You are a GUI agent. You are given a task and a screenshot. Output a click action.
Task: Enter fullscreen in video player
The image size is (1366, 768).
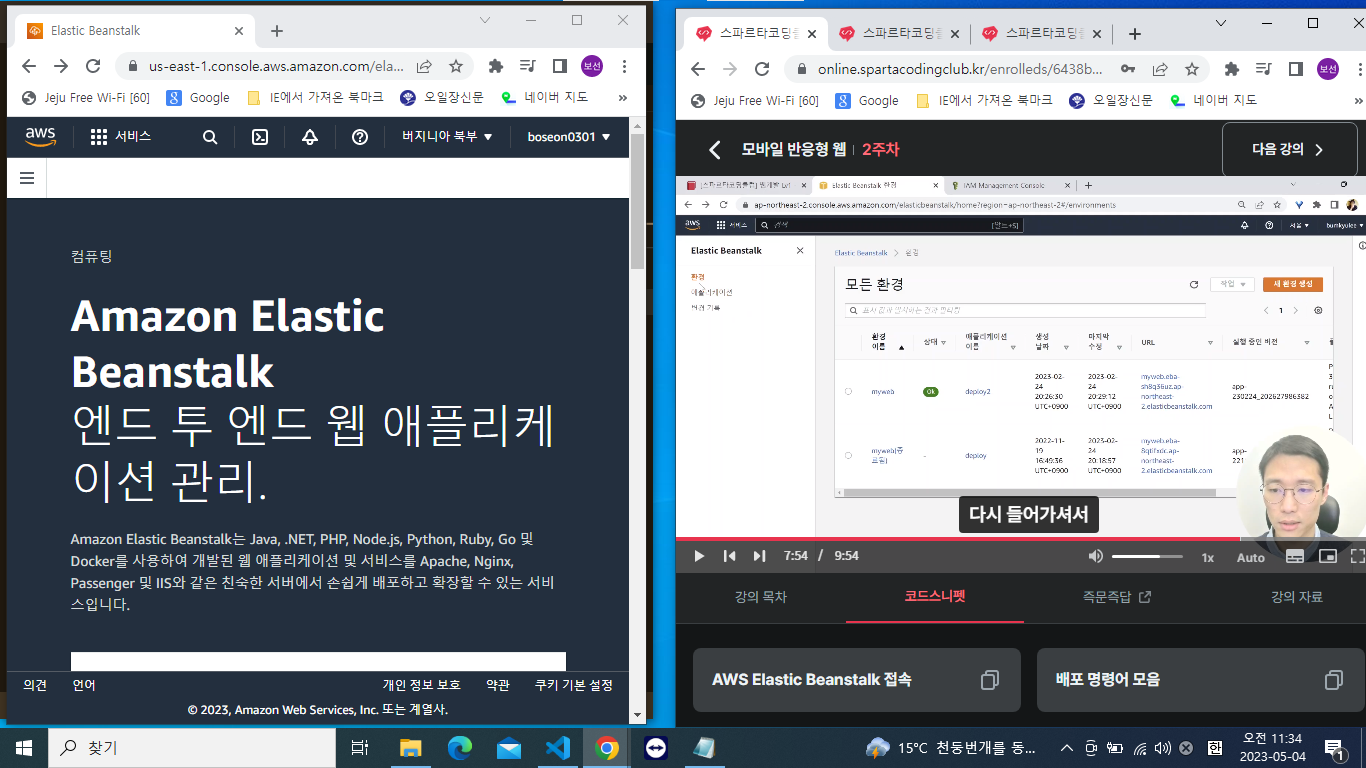click(1358, 557)
